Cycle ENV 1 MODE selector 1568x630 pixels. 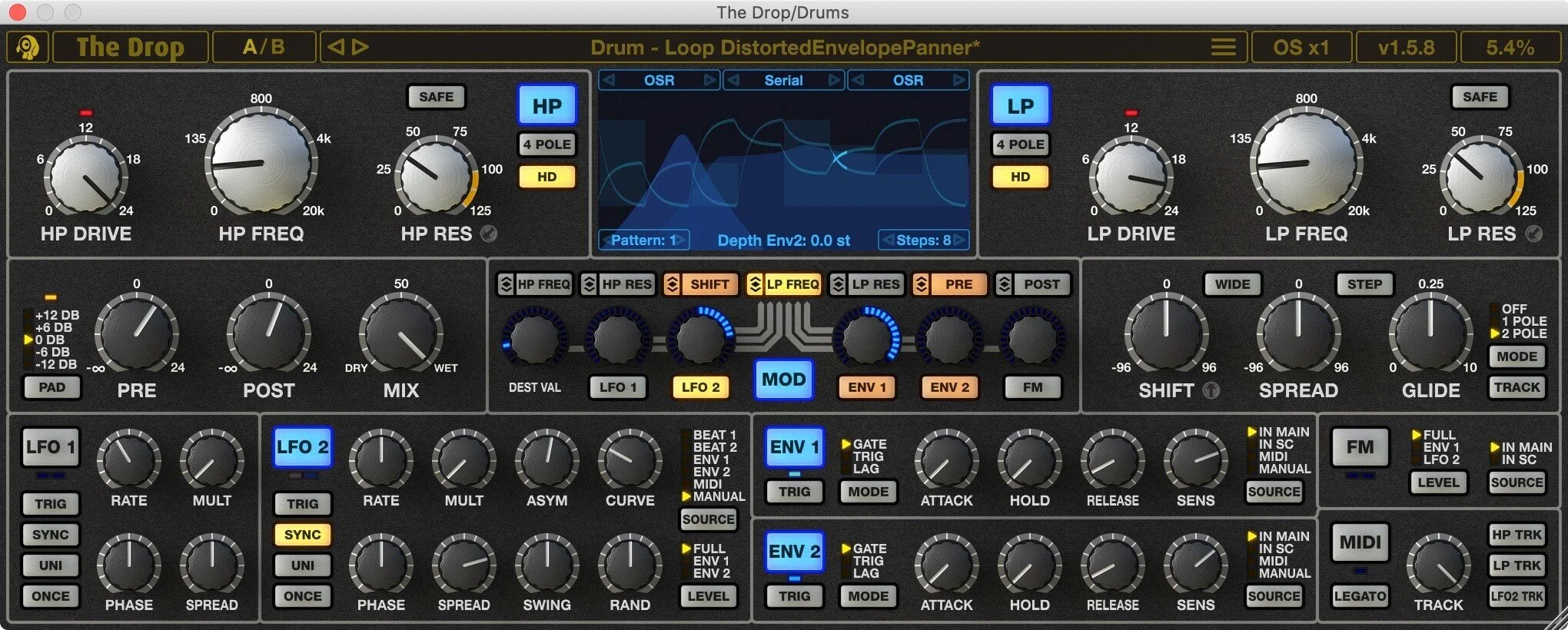pyautogui.click(x=869, y=492)
